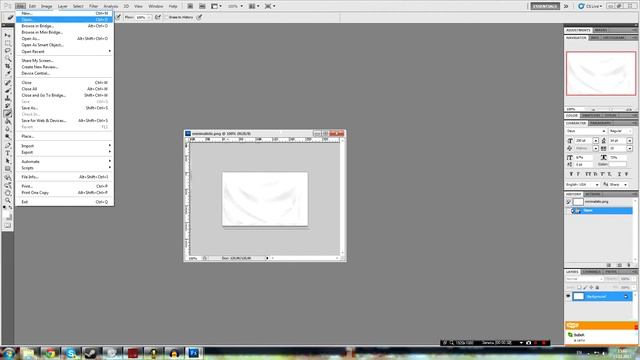Image resolution: width=640 pixels, height=360 pixels.
Task: Open the Filter menu
Action: pos(93,6)
